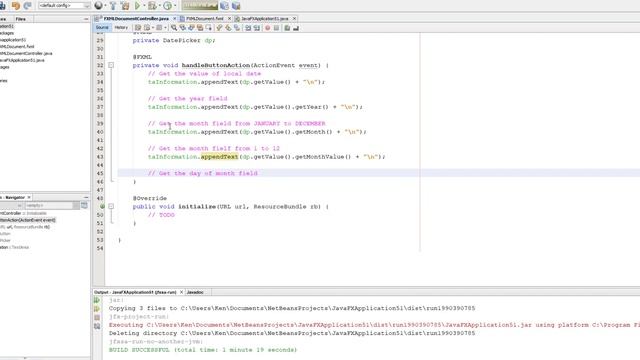Select JavaFXApplication51.java in project tree
Screen dimensions: 640x360
point(22,60)
